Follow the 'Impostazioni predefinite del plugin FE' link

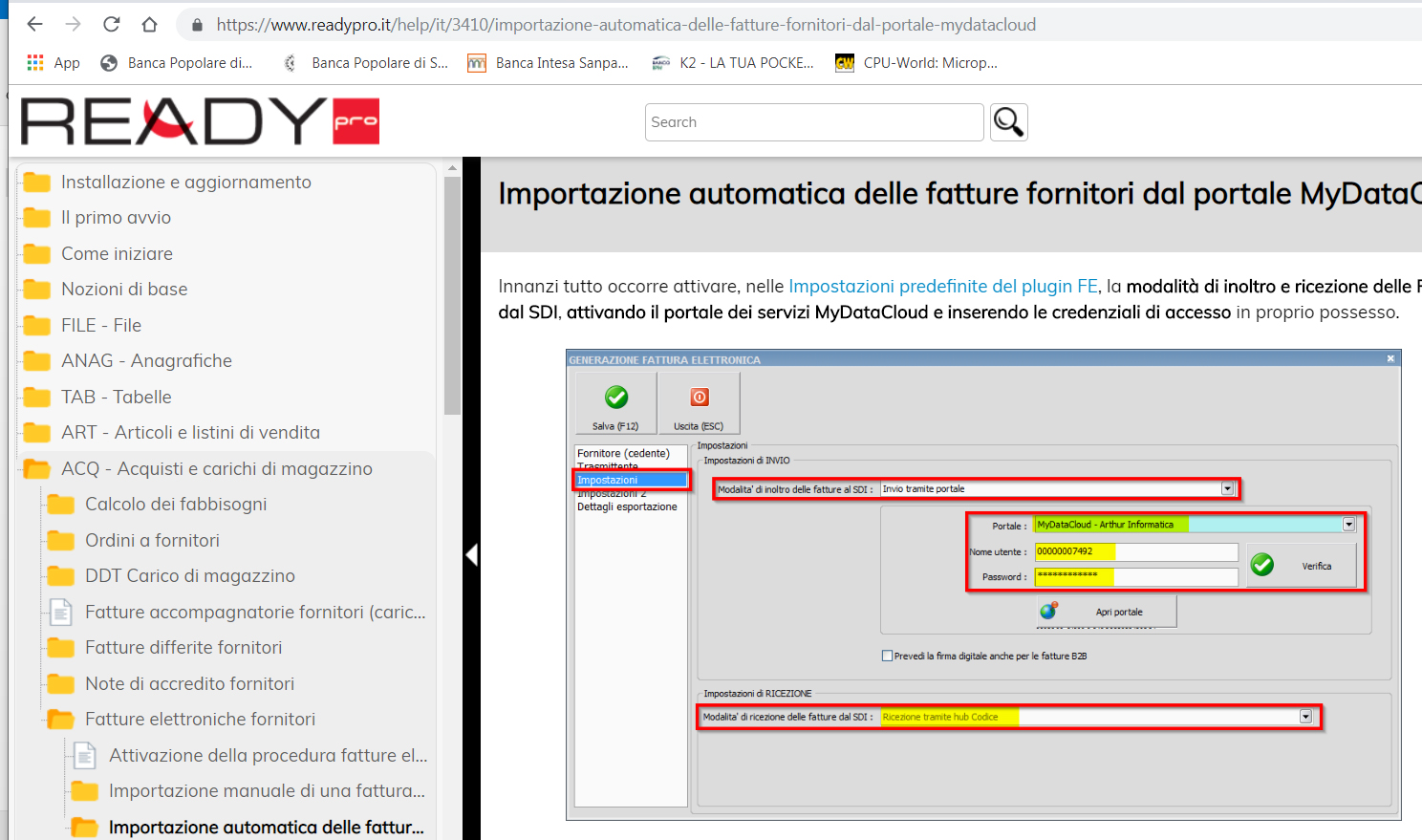[942, 287]
